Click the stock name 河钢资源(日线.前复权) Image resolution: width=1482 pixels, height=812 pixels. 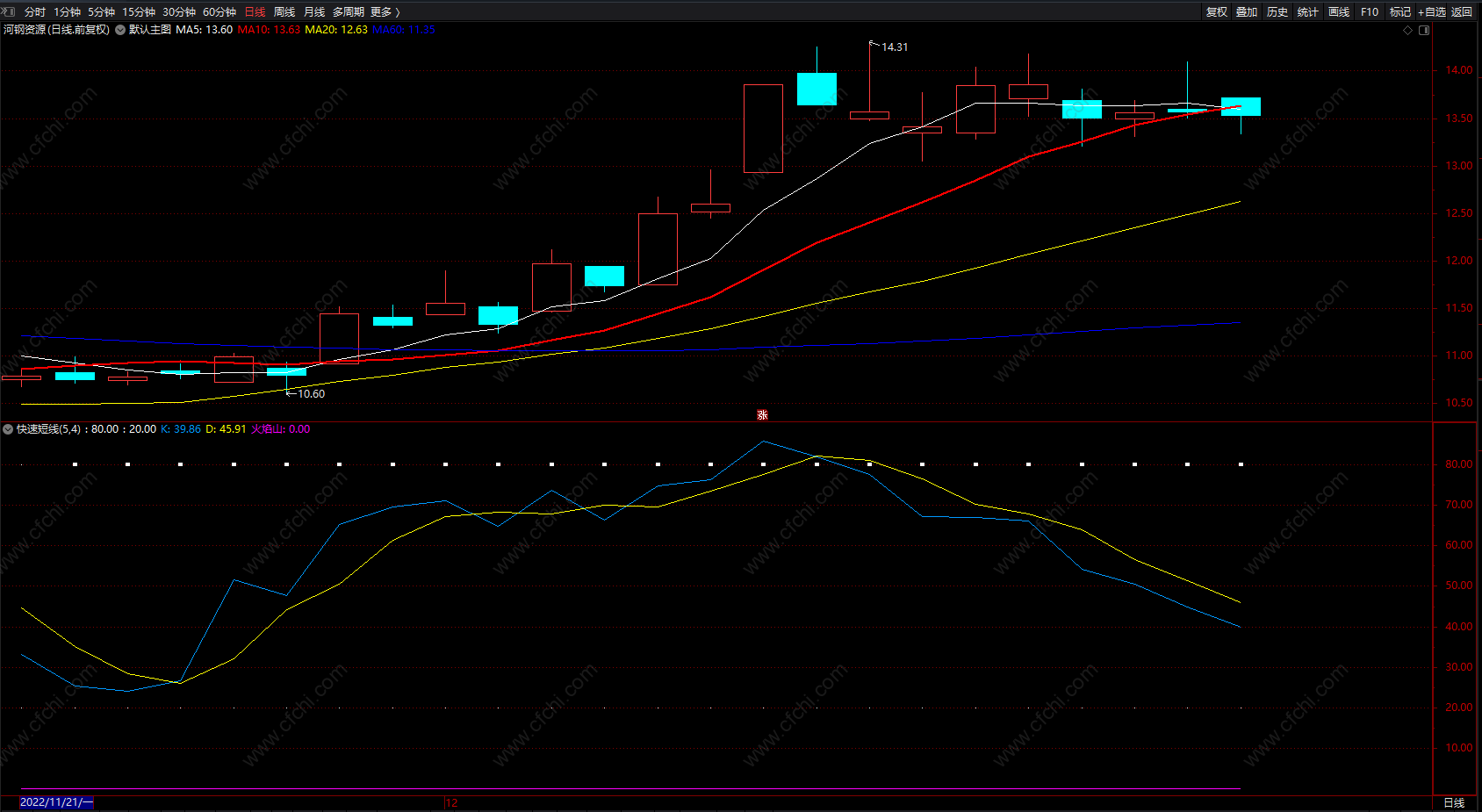56,30
